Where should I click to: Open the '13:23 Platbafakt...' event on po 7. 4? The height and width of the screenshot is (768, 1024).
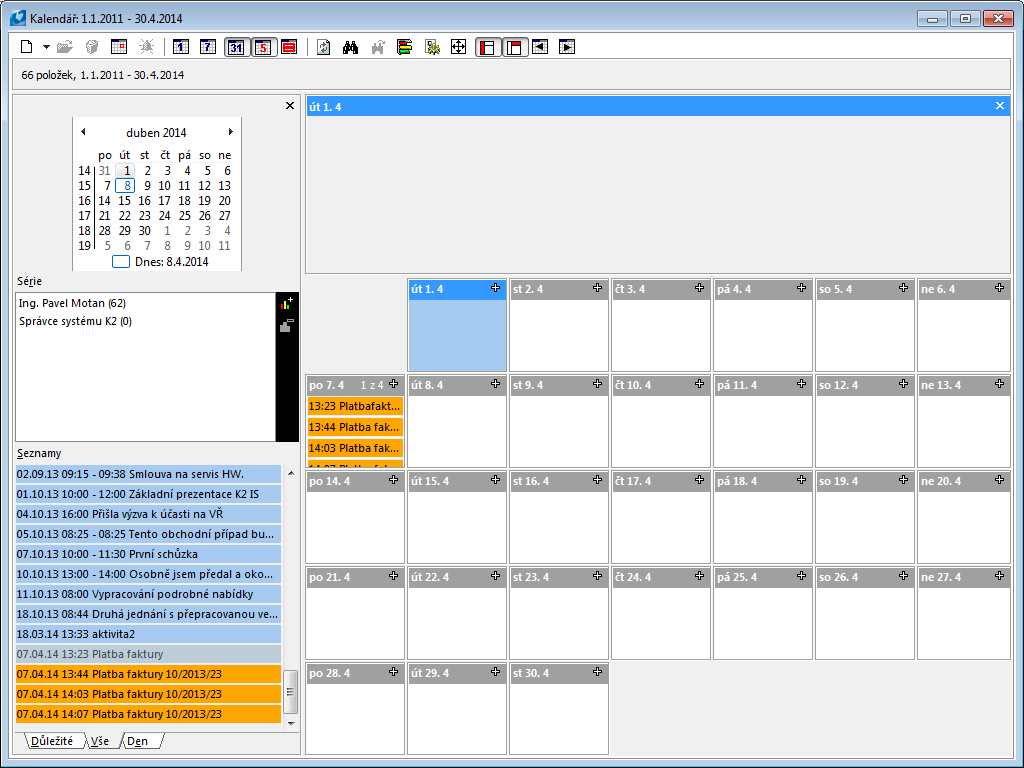pos(355,406)
